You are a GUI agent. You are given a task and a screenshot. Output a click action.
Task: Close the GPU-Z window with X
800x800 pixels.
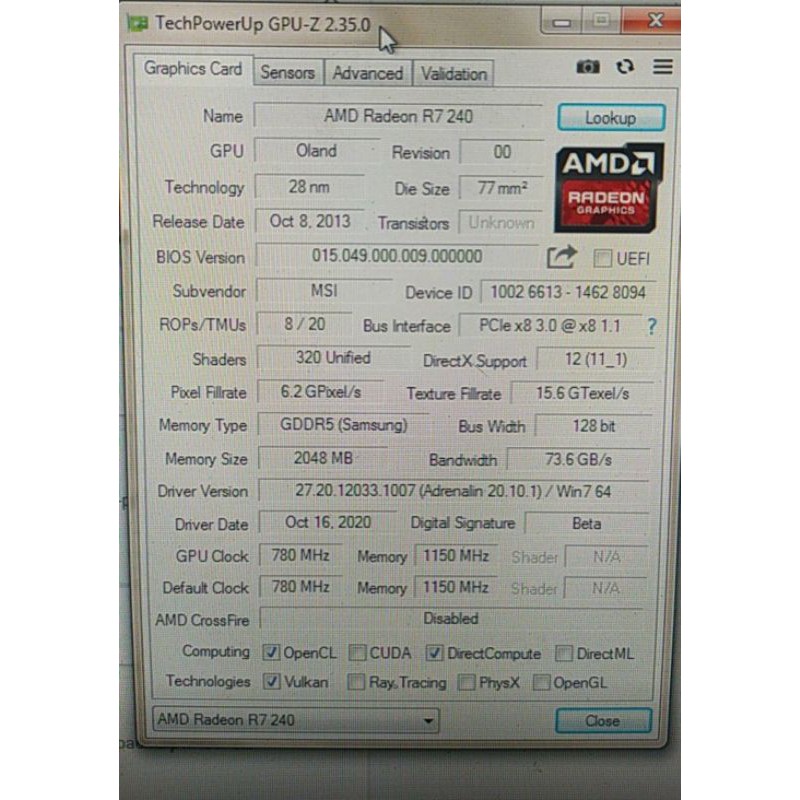pos(652,20)
